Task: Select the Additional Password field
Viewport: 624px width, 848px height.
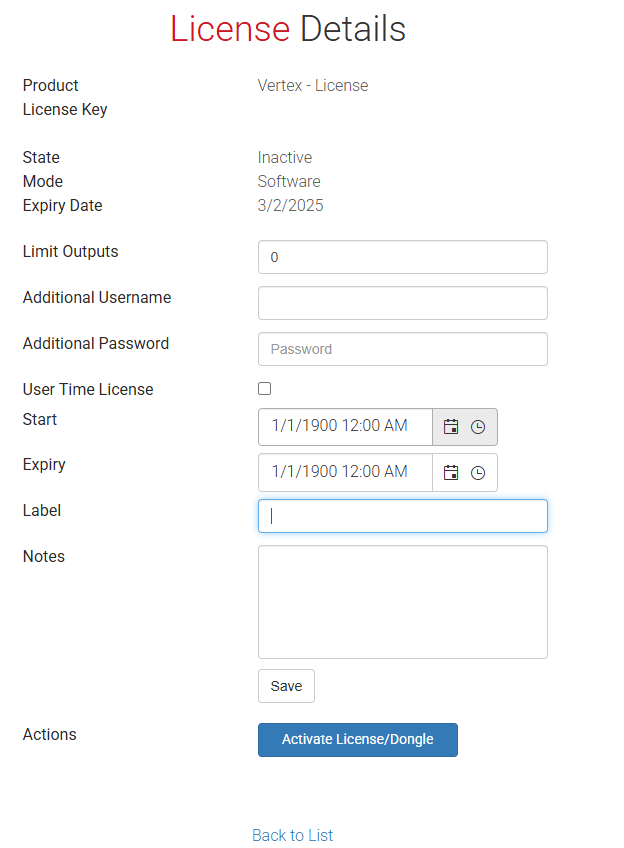Action: tap(402, 349)
